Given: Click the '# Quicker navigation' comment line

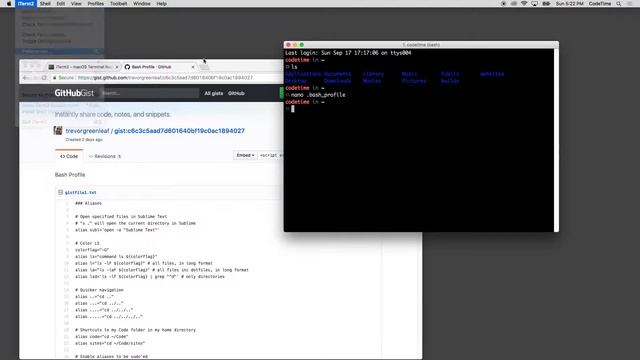Looking at the screenshot, I should click(99, 290).
